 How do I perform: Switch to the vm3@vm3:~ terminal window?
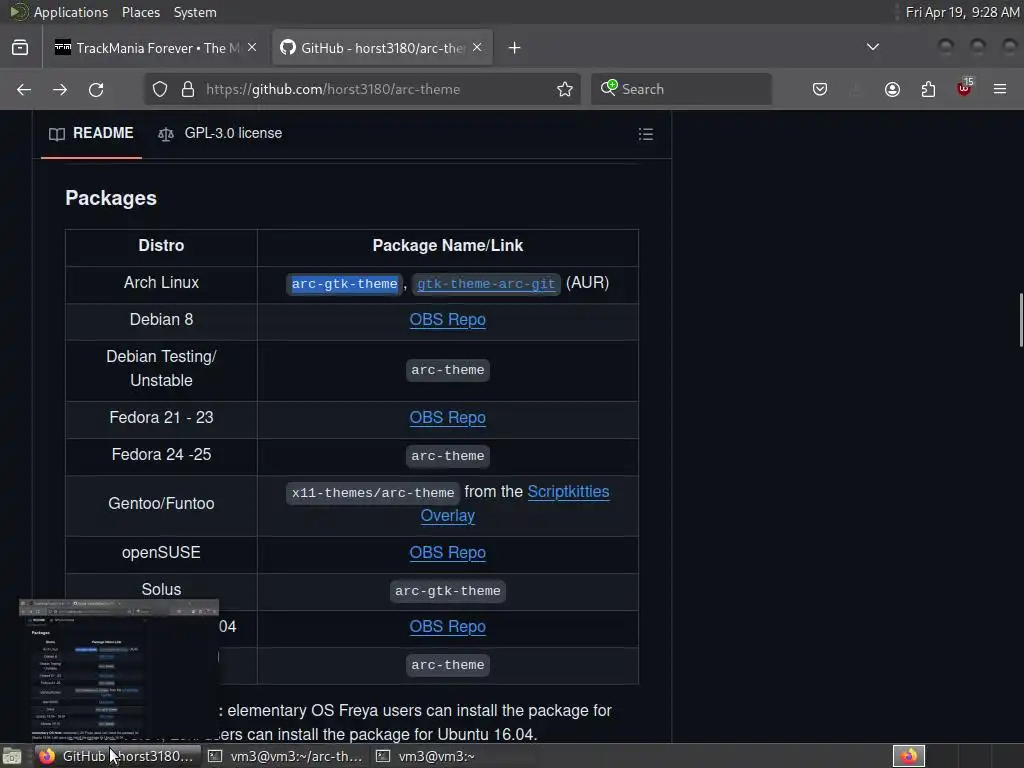tap(453, 756)
